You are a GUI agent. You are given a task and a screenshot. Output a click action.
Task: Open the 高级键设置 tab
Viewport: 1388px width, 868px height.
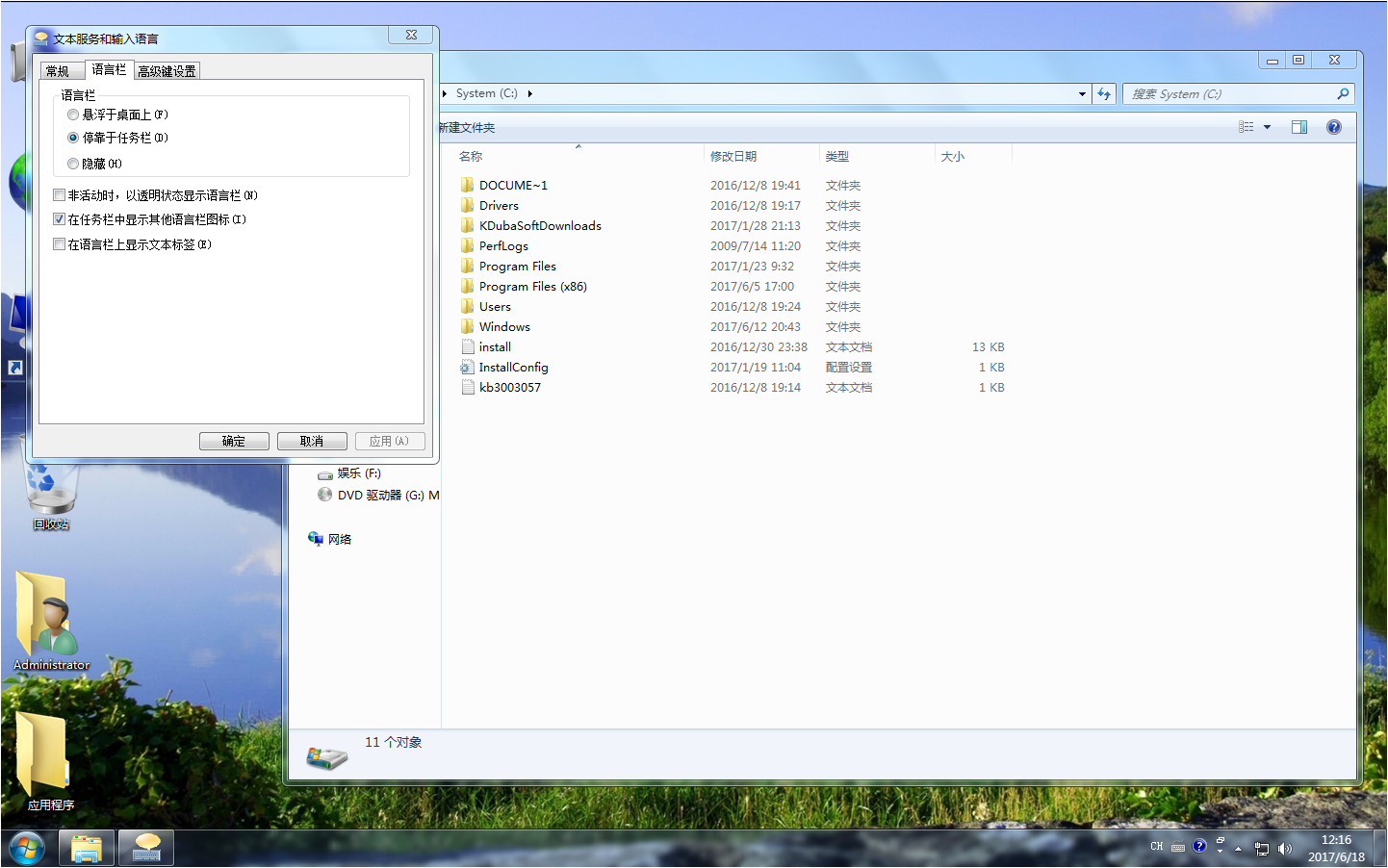tap(167, 71)
